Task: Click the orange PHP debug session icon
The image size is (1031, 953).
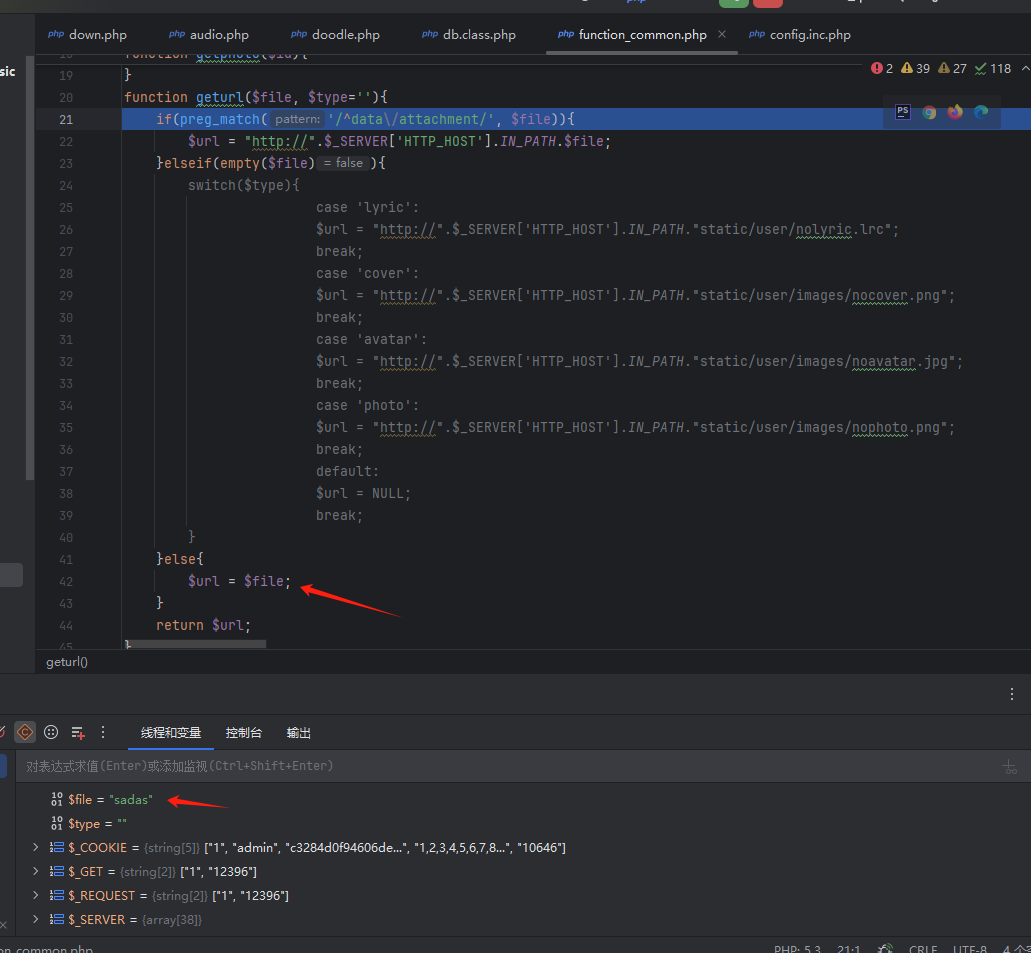Action: coord(25,732)
